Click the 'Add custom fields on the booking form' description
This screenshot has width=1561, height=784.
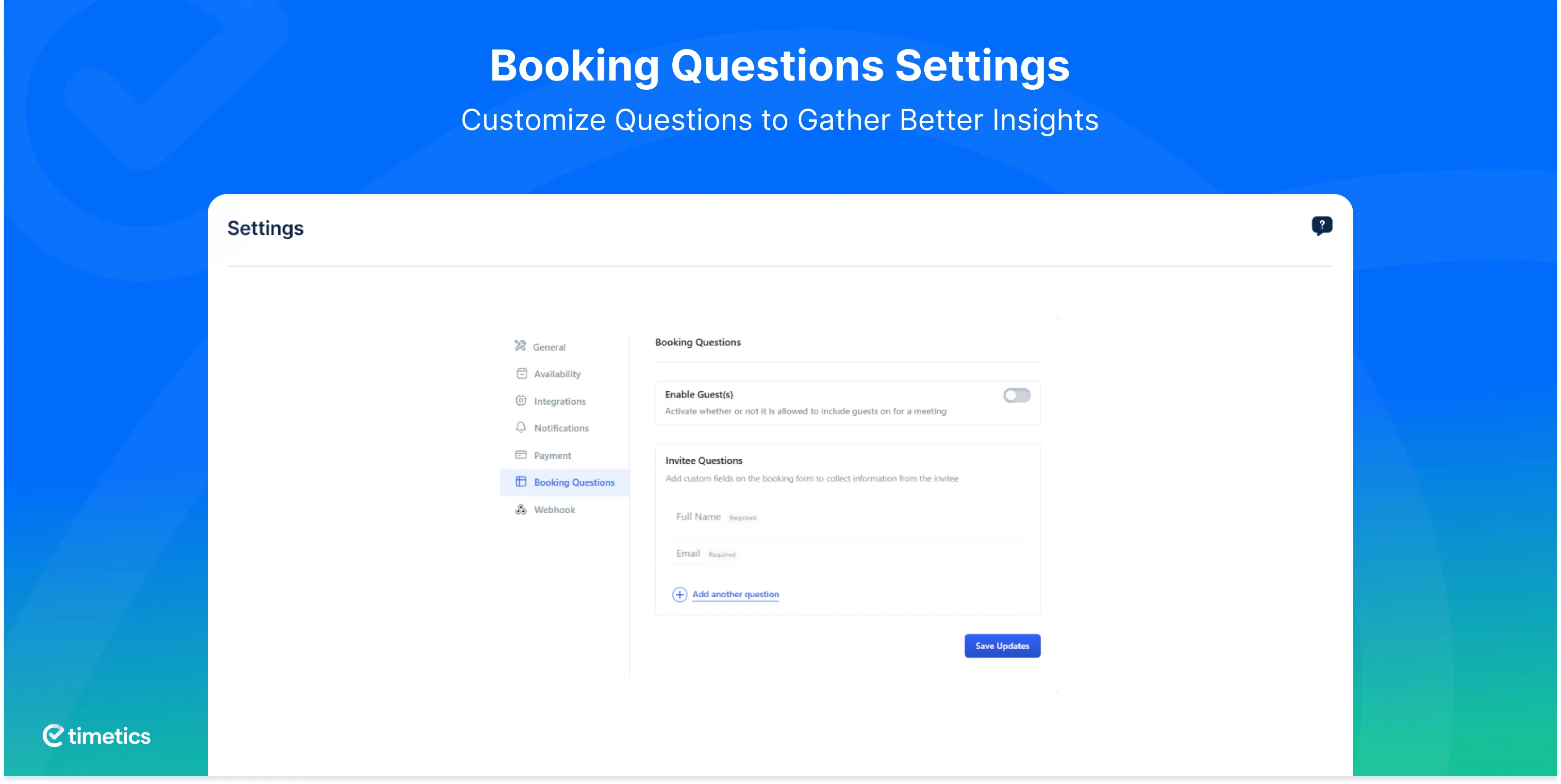[x=812, y=478]
